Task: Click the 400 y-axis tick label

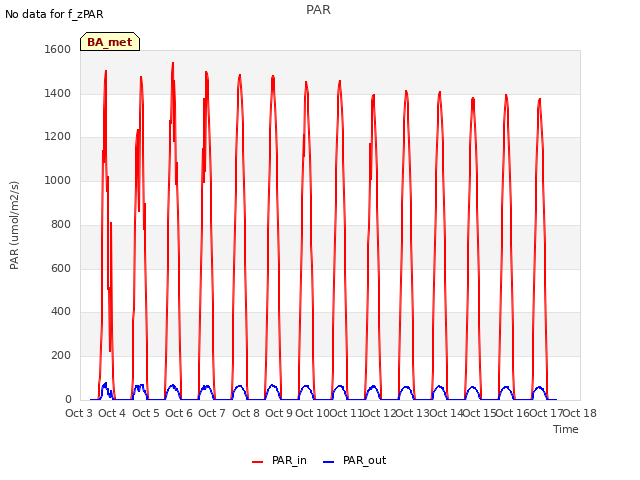Action: coord(61,312)
